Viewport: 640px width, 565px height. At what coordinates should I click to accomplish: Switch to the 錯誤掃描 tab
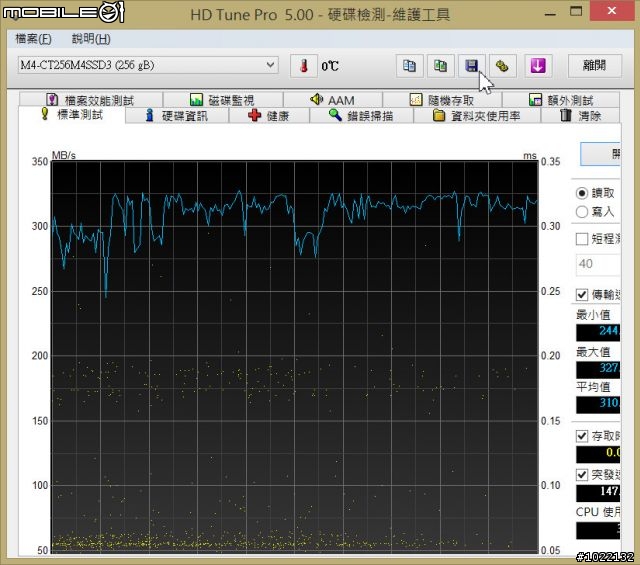click(361, 116)
